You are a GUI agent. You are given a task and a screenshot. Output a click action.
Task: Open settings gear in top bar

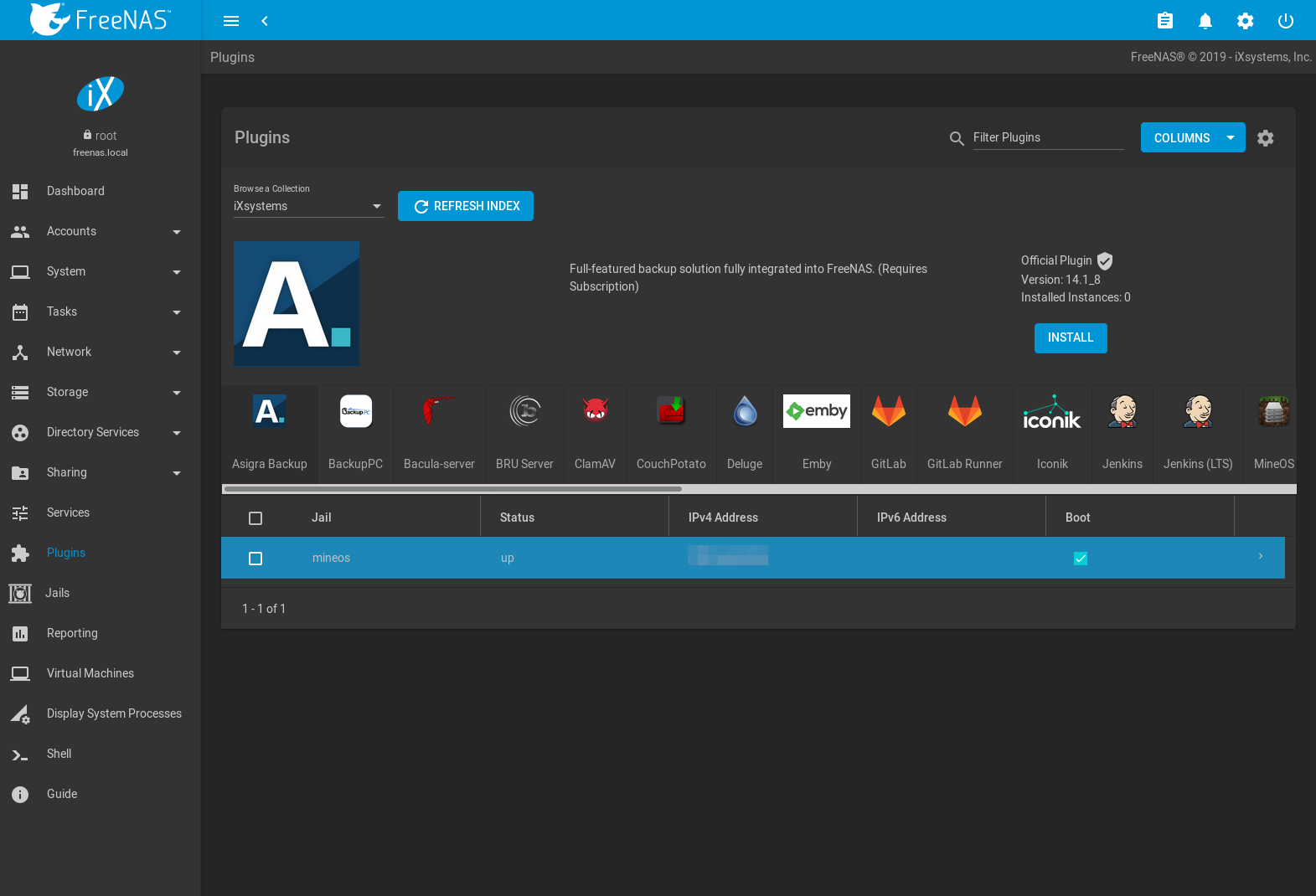tap(1246, 21)
